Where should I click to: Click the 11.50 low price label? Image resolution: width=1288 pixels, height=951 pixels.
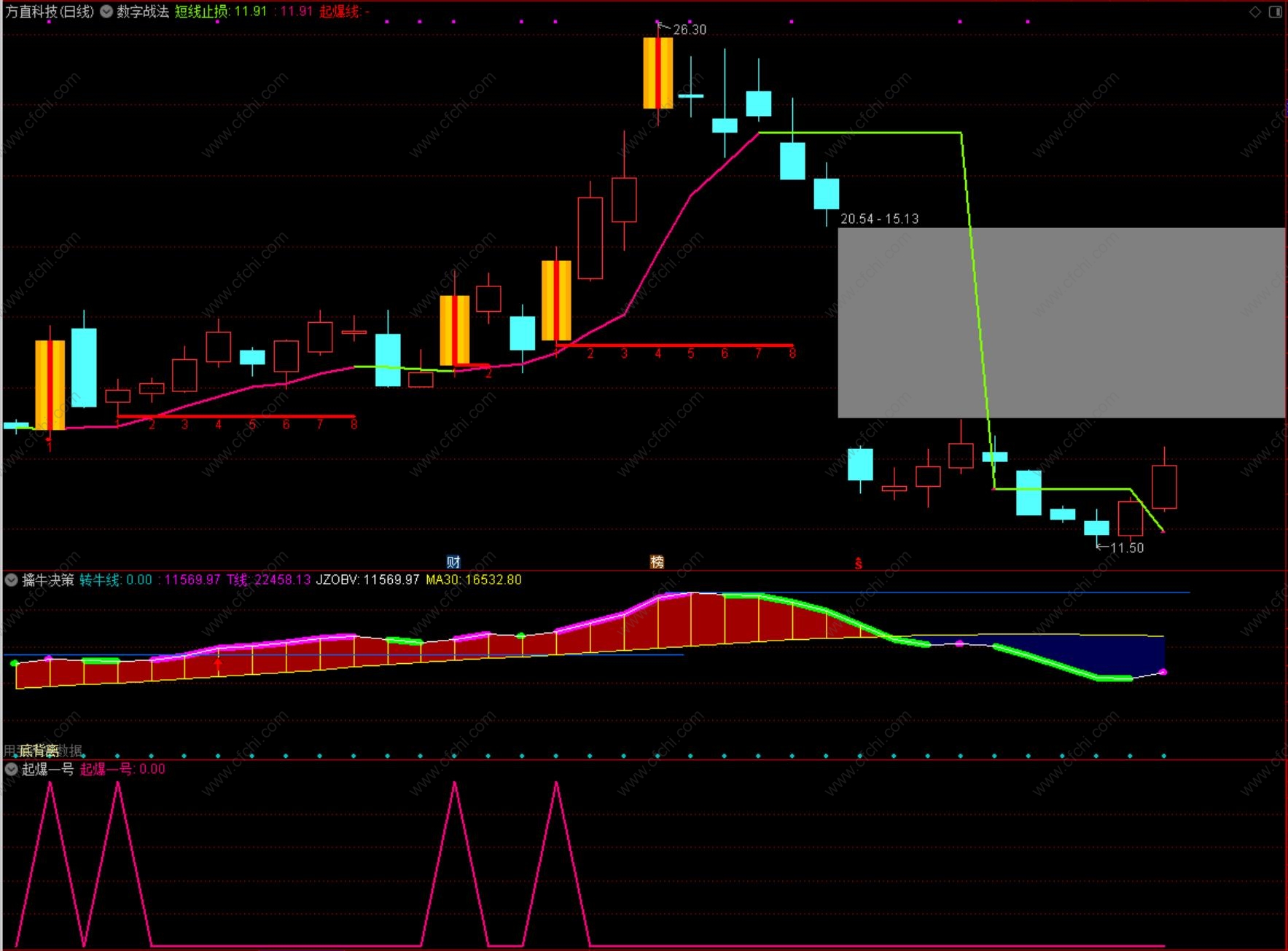1127,548
